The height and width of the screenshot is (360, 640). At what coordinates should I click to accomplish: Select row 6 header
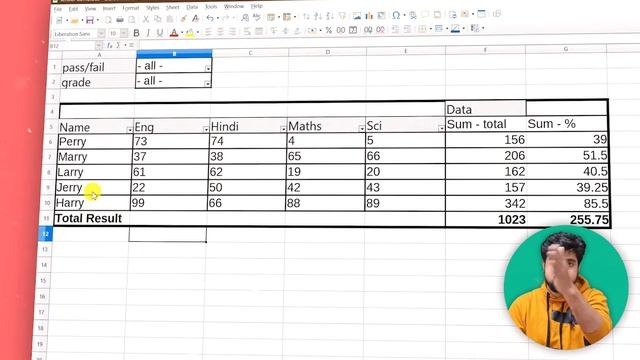pos(51,142)
